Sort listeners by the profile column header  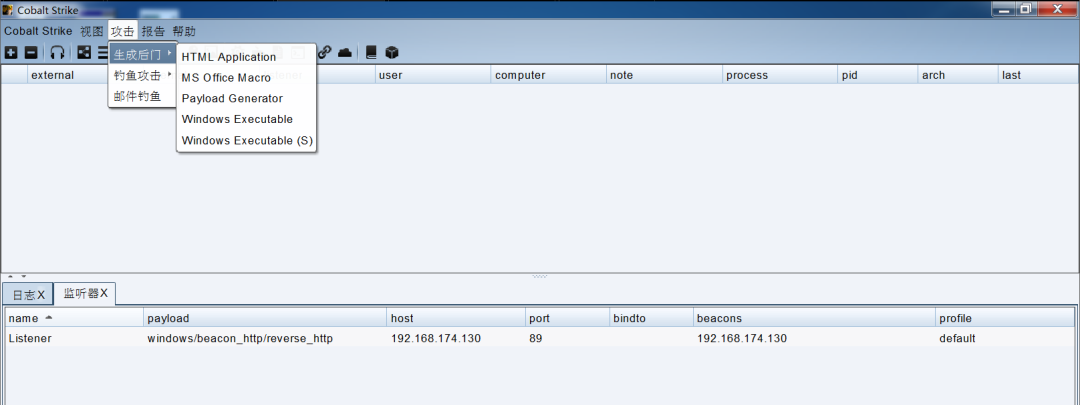(x=1004, y=318)
